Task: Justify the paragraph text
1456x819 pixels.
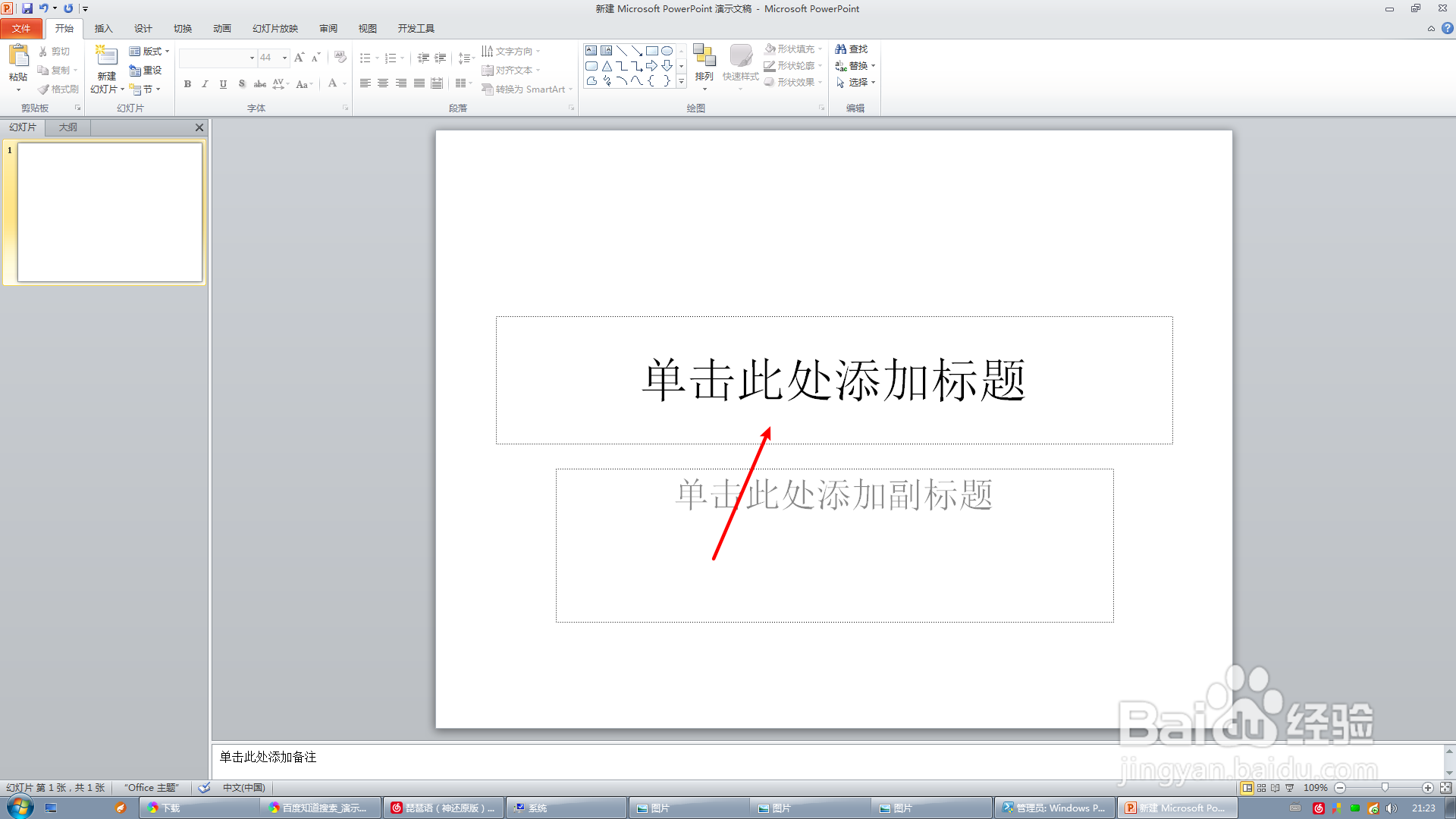Action: click(x=419, y=83)
